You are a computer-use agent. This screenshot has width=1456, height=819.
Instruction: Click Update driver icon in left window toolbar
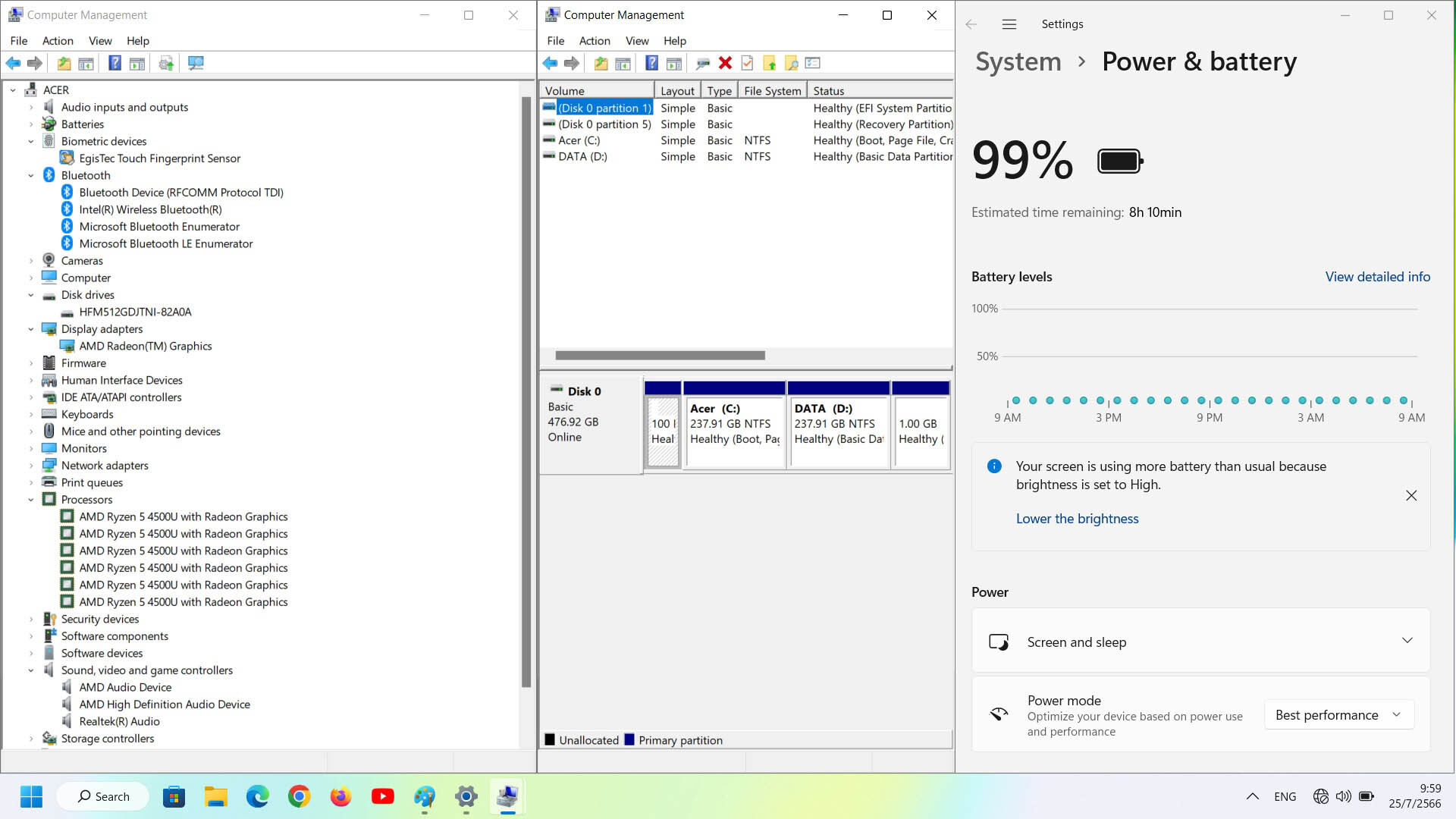(166, 64)
